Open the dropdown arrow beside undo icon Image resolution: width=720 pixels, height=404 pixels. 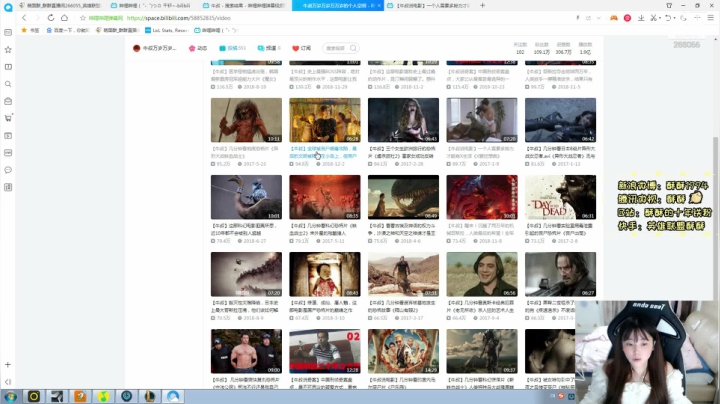point(675,18)
